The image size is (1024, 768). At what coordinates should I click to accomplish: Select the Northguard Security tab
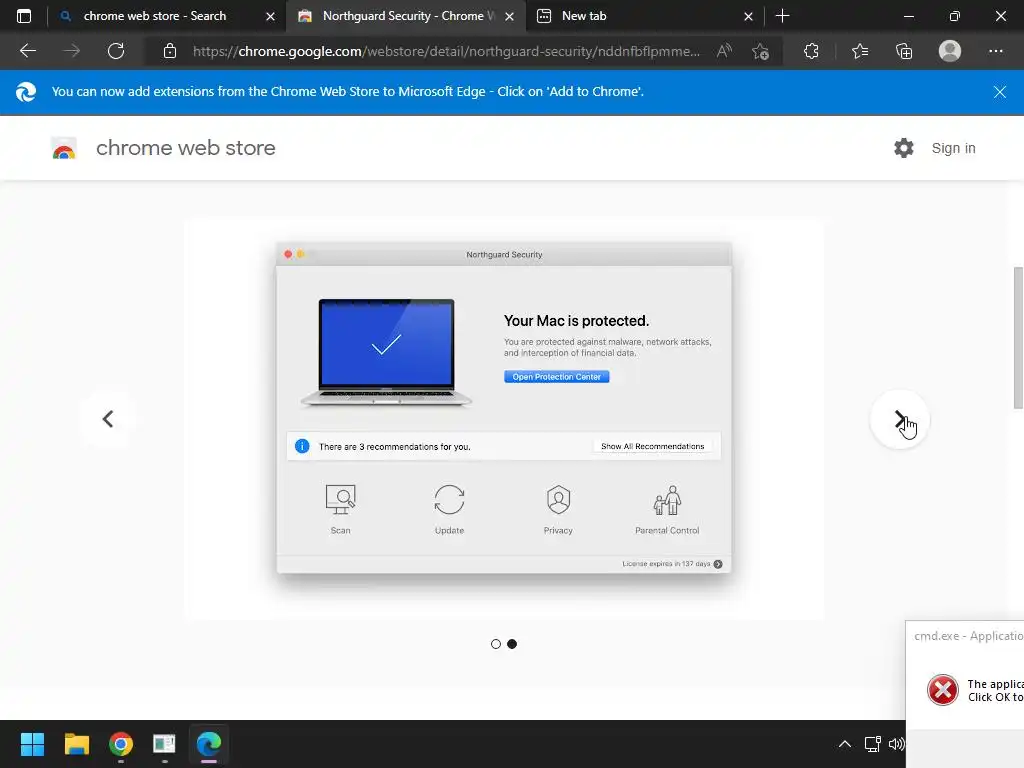[405, 16]
